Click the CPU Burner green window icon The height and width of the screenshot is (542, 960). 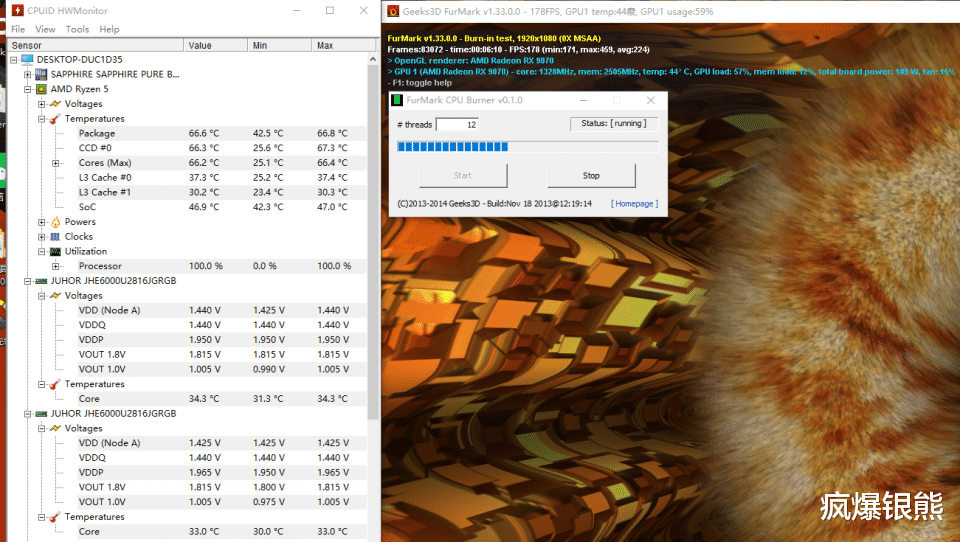397,100
